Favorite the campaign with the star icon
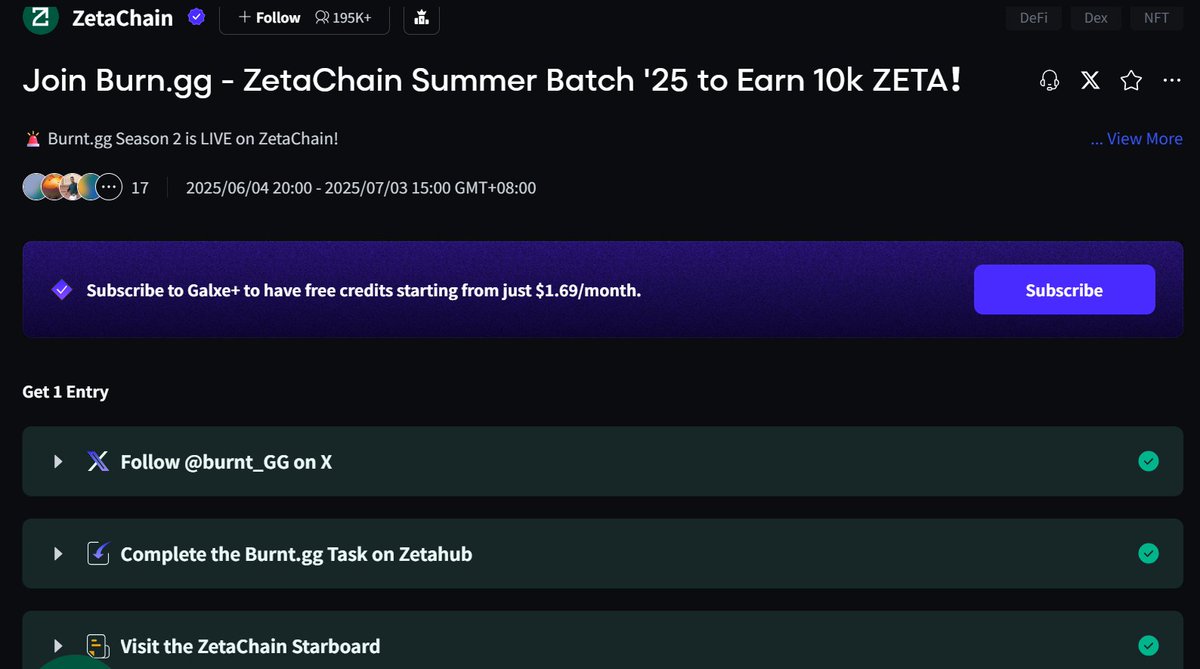This screenshot has width=1200, height=669. 1131,81
